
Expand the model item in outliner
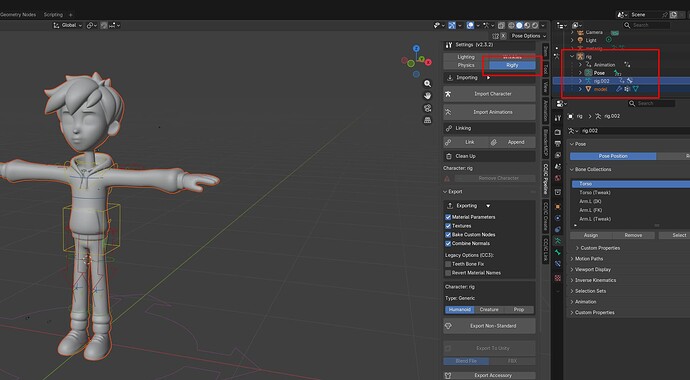click(580, 89)
